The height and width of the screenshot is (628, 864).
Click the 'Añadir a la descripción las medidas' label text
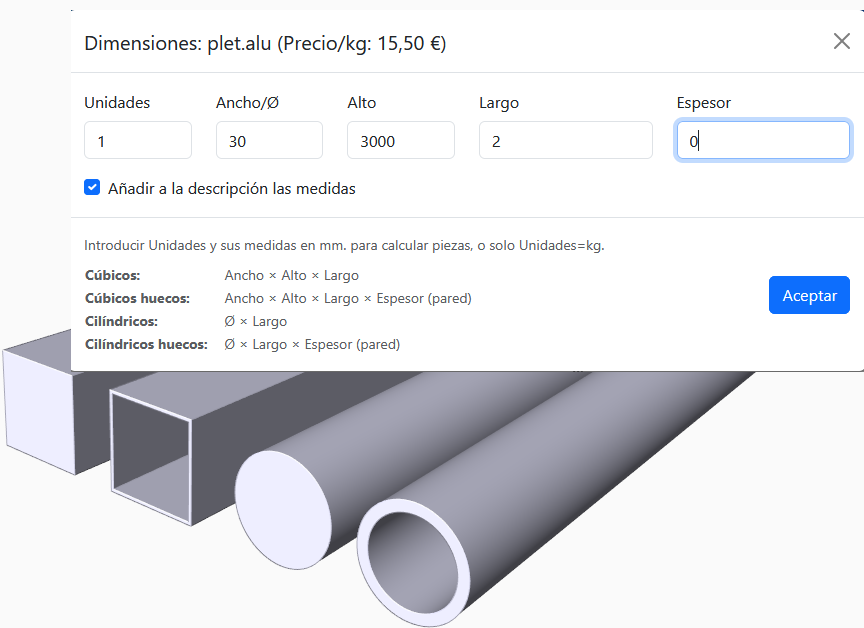[232, 188]
